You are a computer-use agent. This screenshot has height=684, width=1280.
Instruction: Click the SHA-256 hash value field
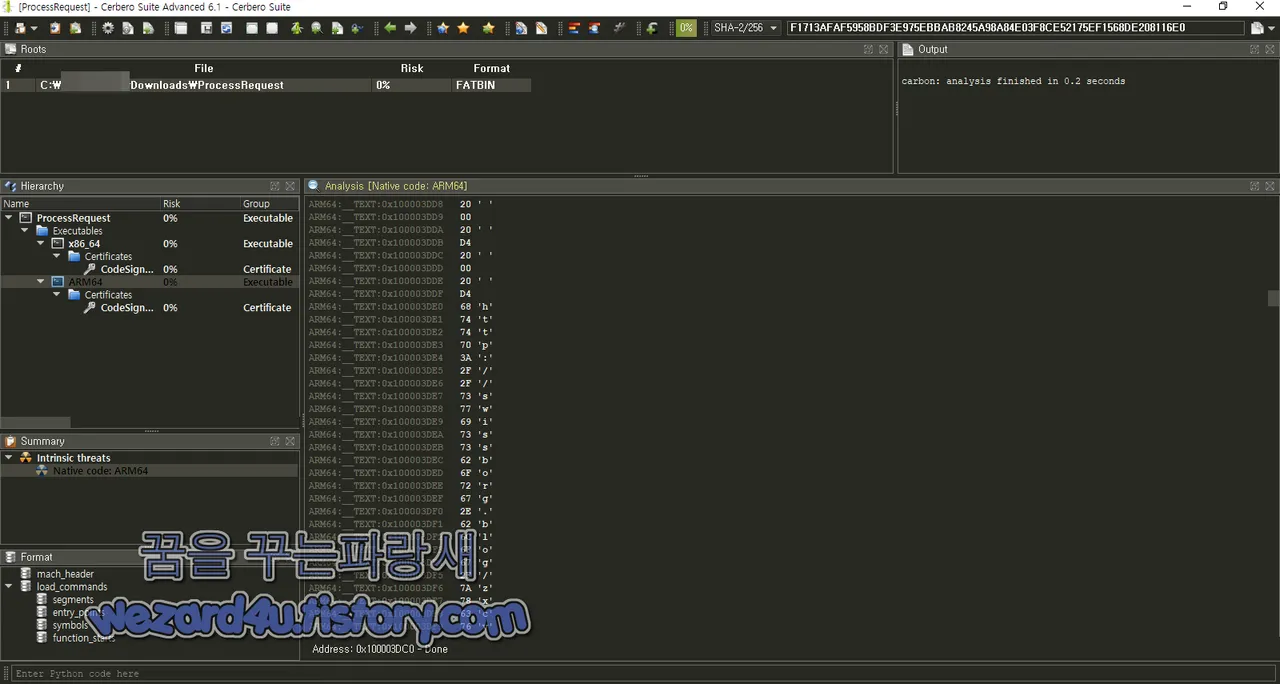pyautogui.click(x=1015, y=28)
